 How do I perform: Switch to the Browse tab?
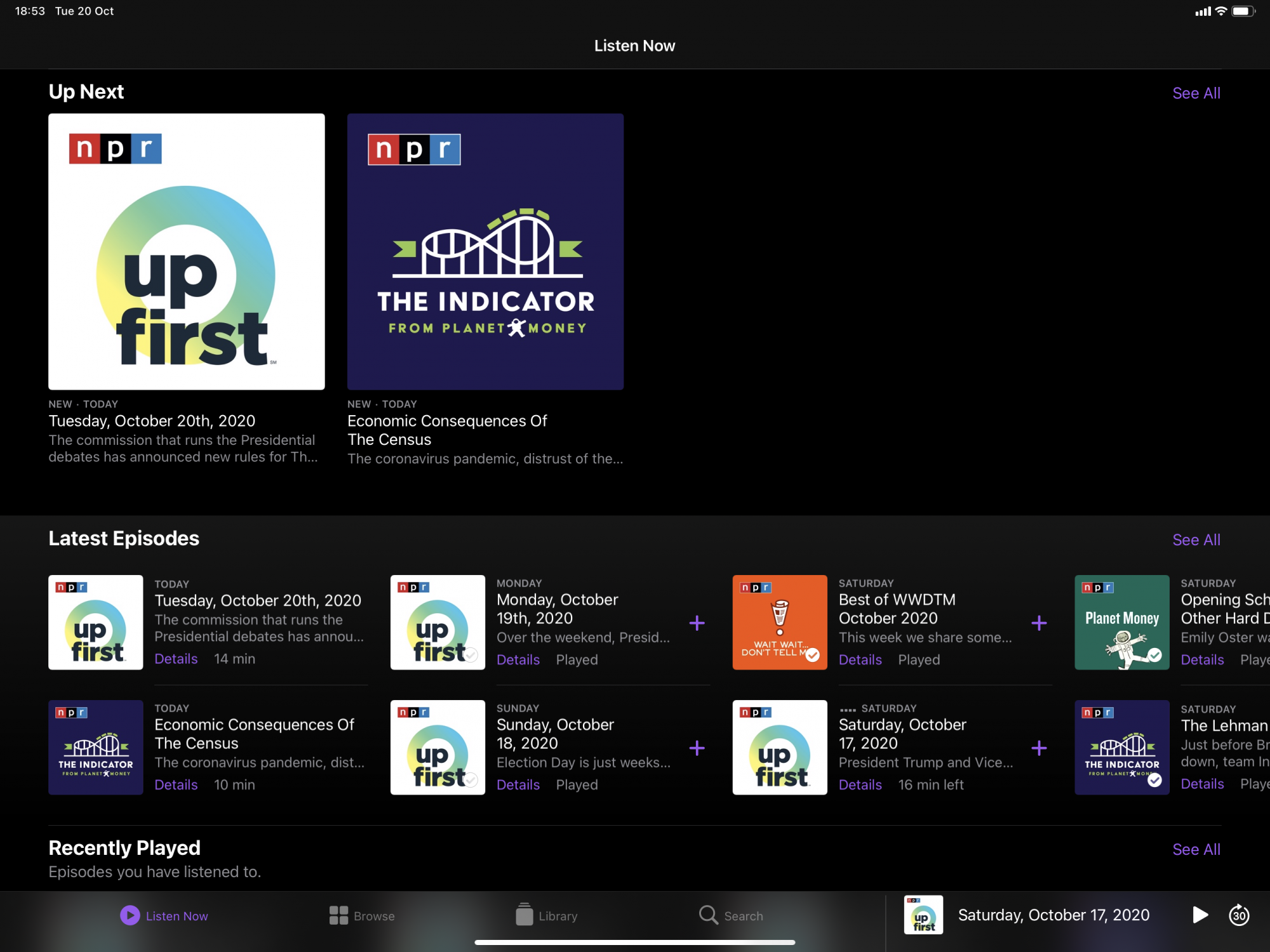click(362, 916)
